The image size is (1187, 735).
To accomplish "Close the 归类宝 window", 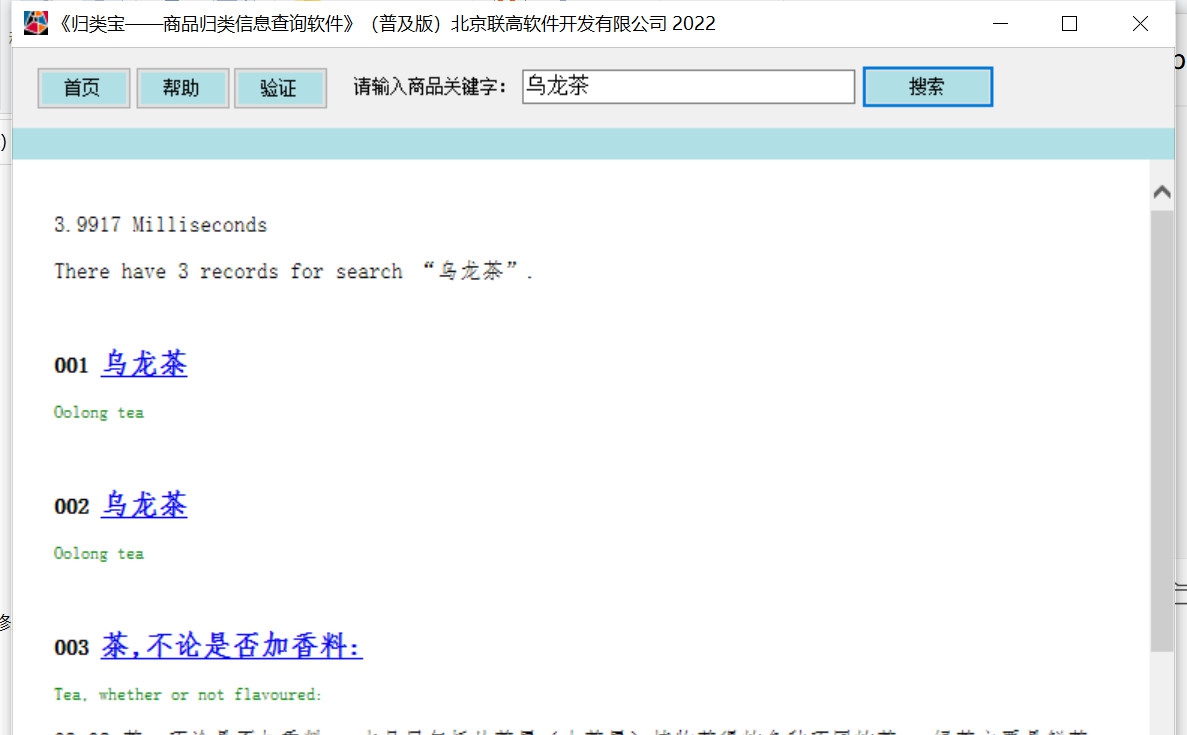I will (x=1140, y=23).
